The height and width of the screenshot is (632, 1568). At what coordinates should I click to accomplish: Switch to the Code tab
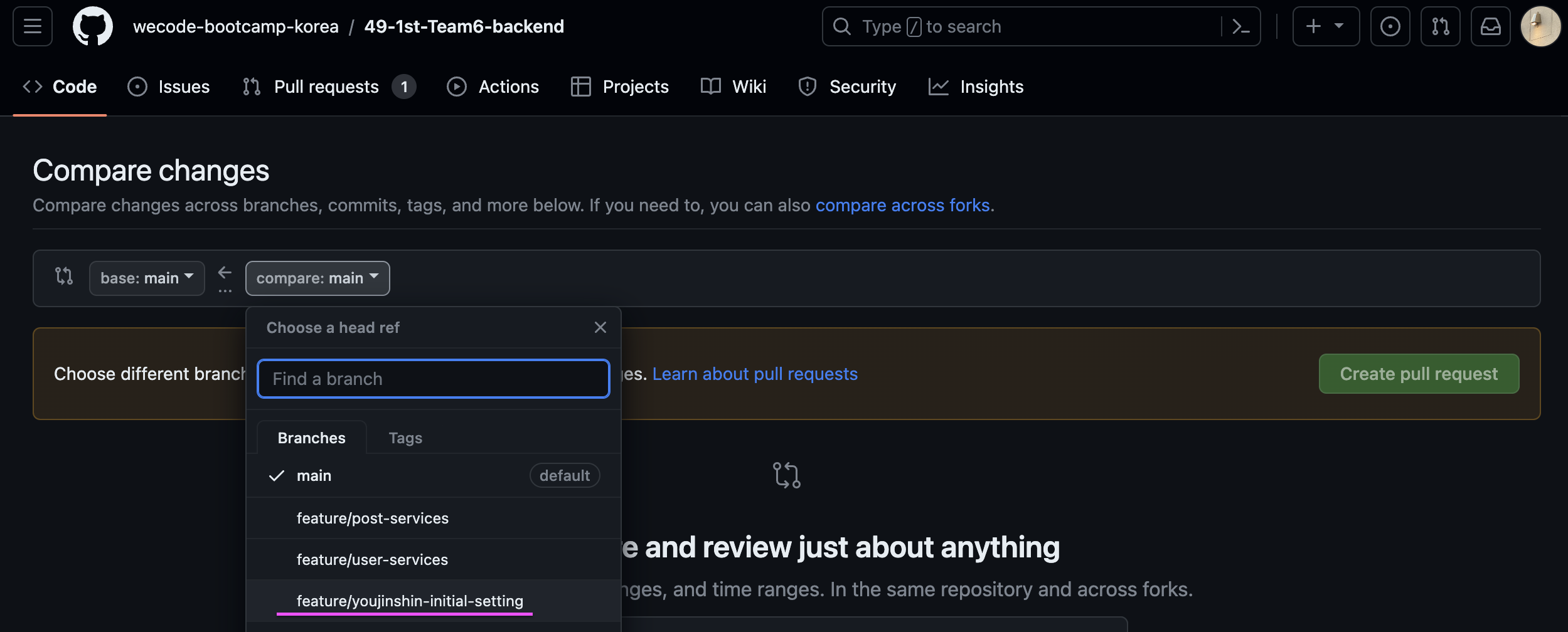(60, 87)
